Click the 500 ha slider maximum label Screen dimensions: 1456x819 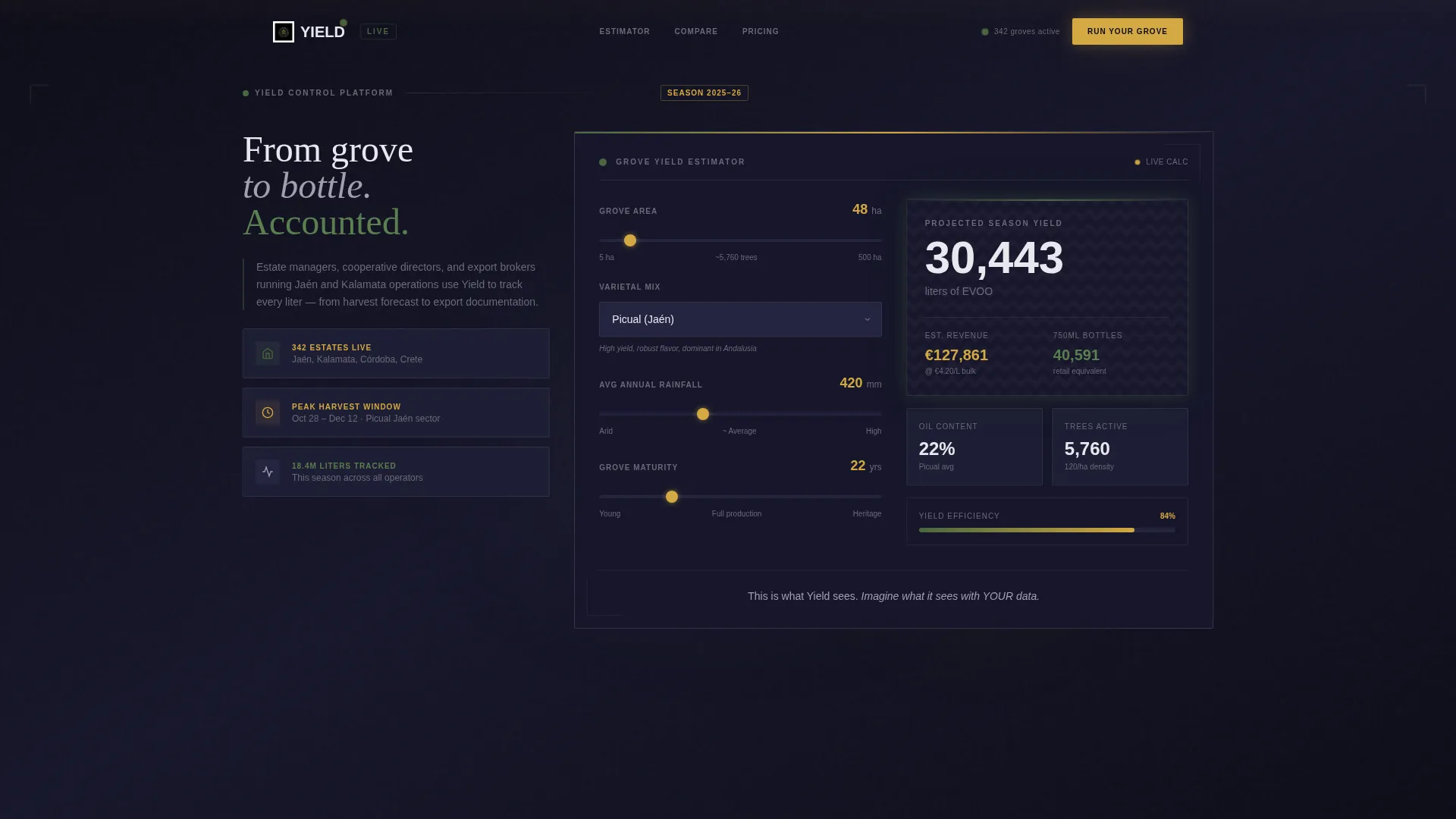870,258
